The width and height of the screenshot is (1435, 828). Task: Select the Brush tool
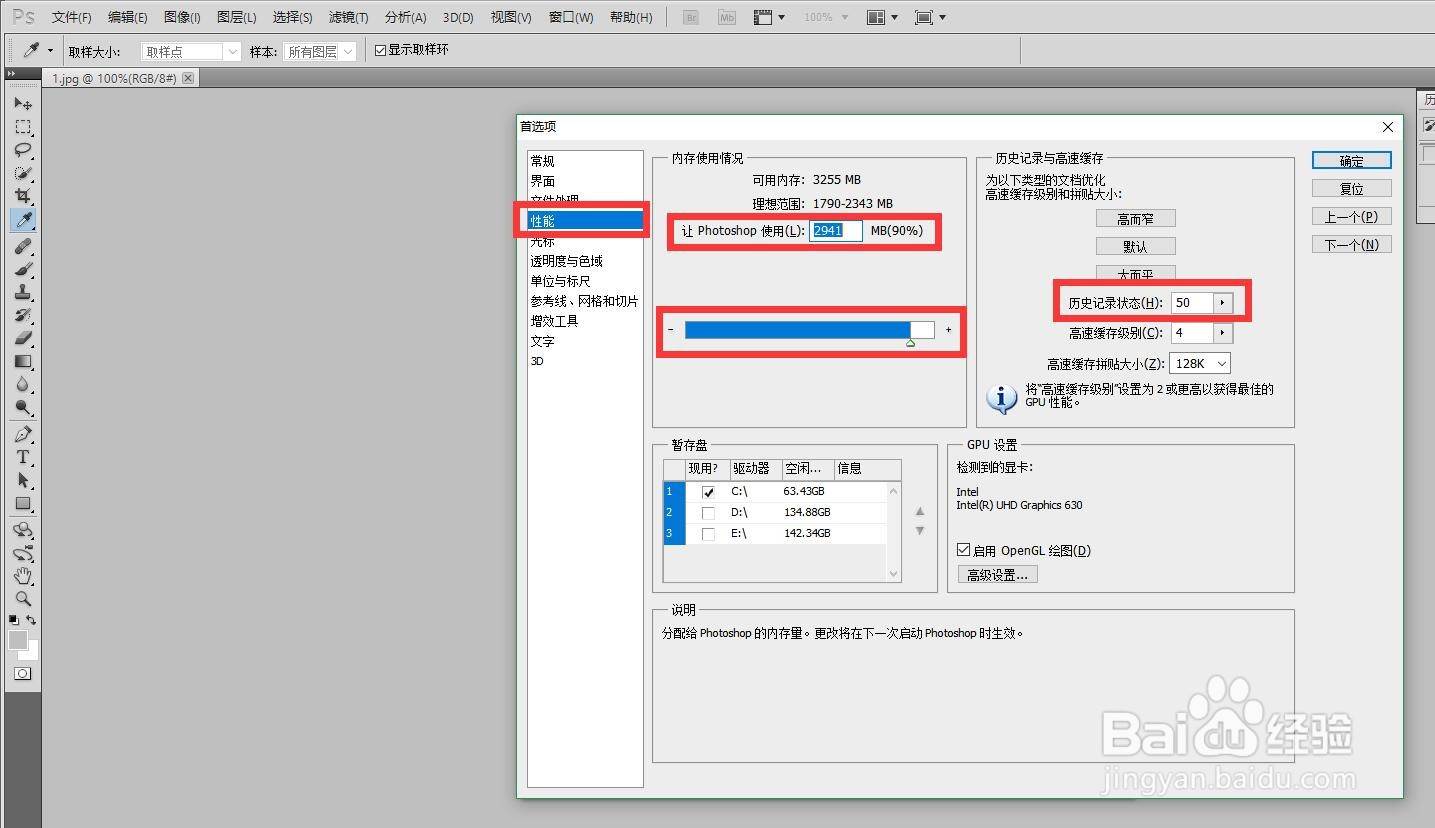pos(22,269)
